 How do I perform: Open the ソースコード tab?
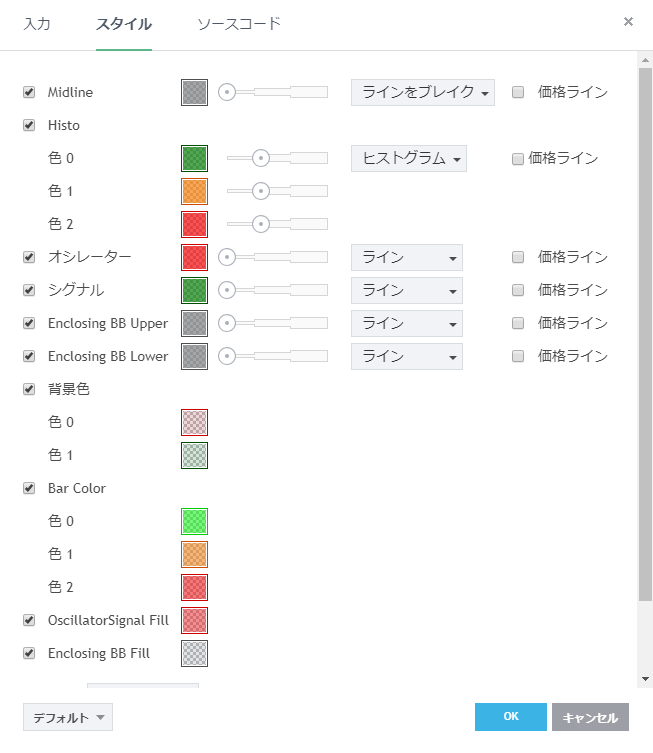tap(238, 23)
